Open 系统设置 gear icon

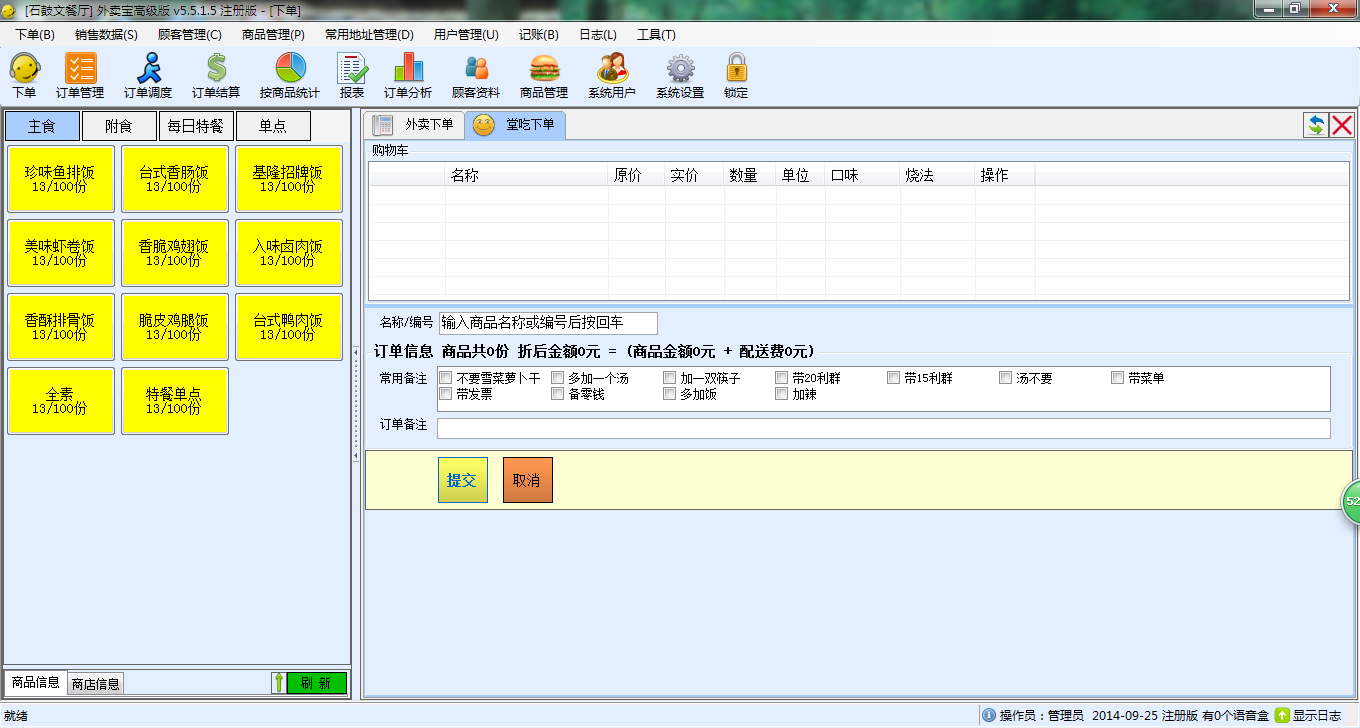tap(680, 70)
